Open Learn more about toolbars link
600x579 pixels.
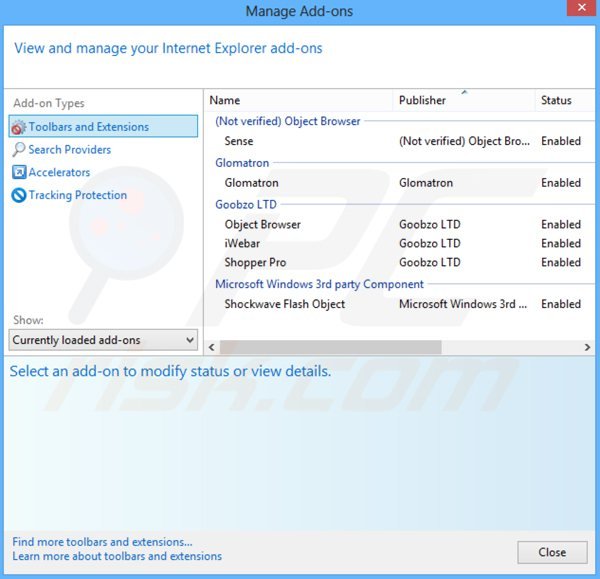tap(117, 556)
